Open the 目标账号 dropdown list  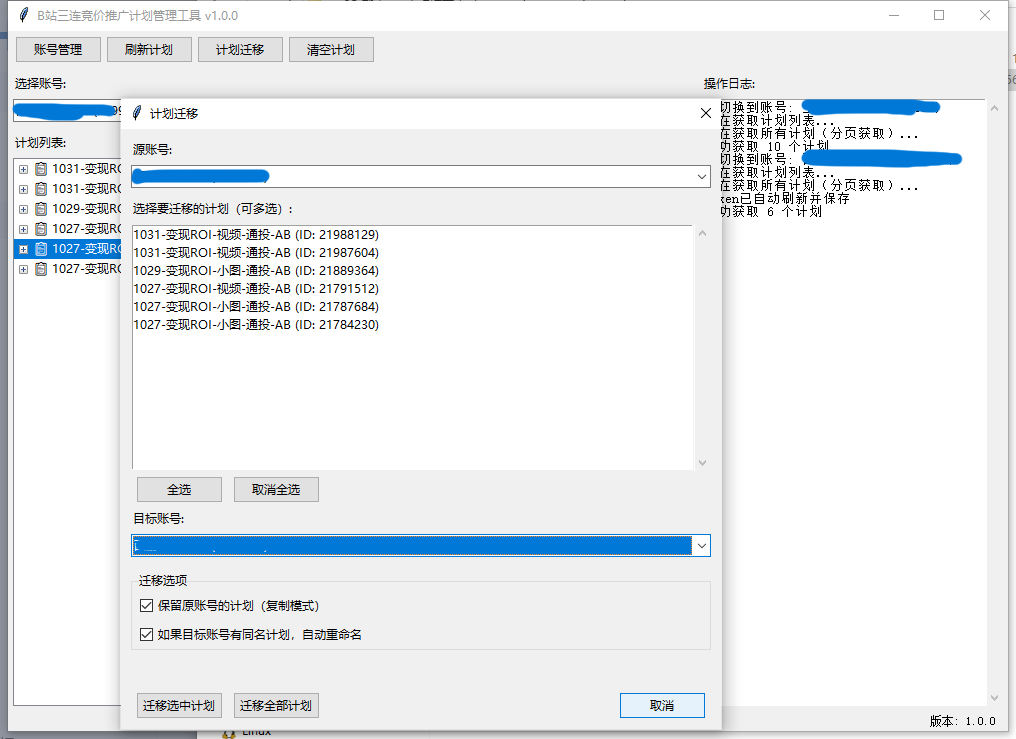click(702, 545)
